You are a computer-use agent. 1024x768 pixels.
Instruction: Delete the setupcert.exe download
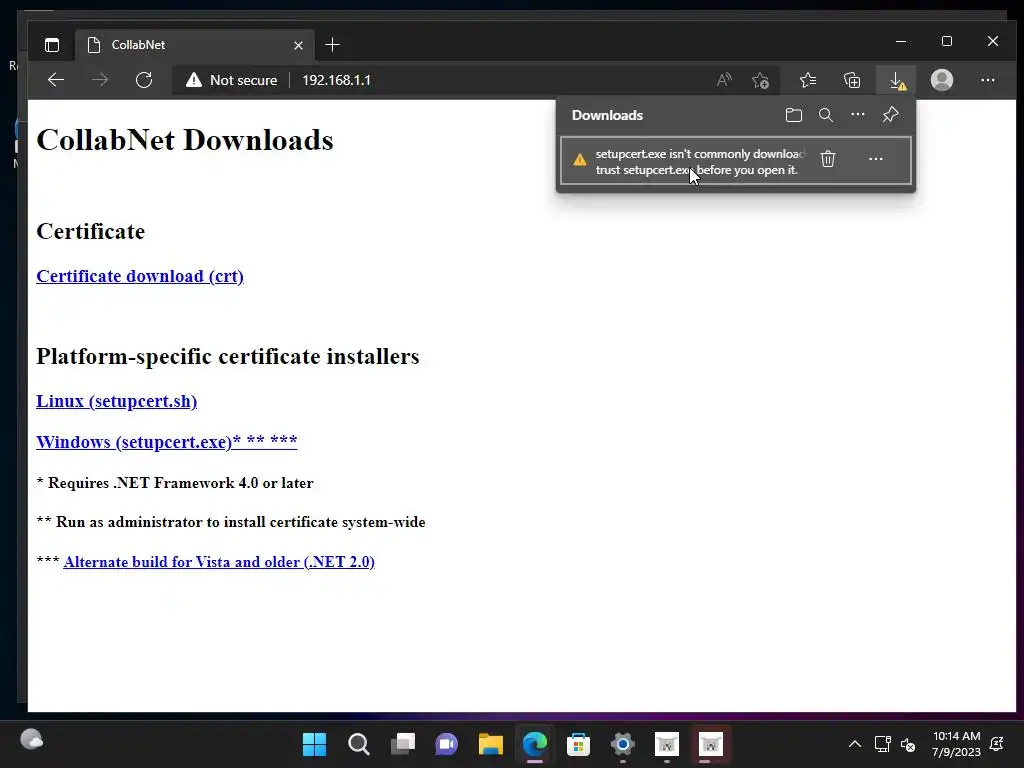point(828,159)
